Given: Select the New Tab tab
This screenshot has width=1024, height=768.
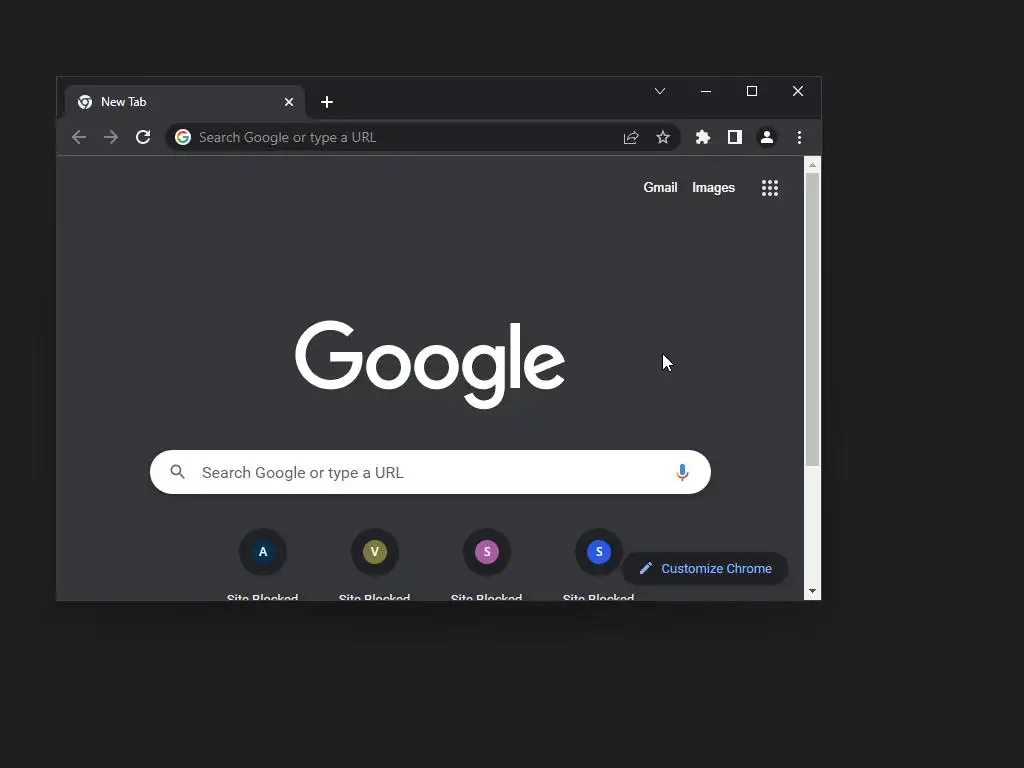Looking at the screenshot, I should (185, 102).
